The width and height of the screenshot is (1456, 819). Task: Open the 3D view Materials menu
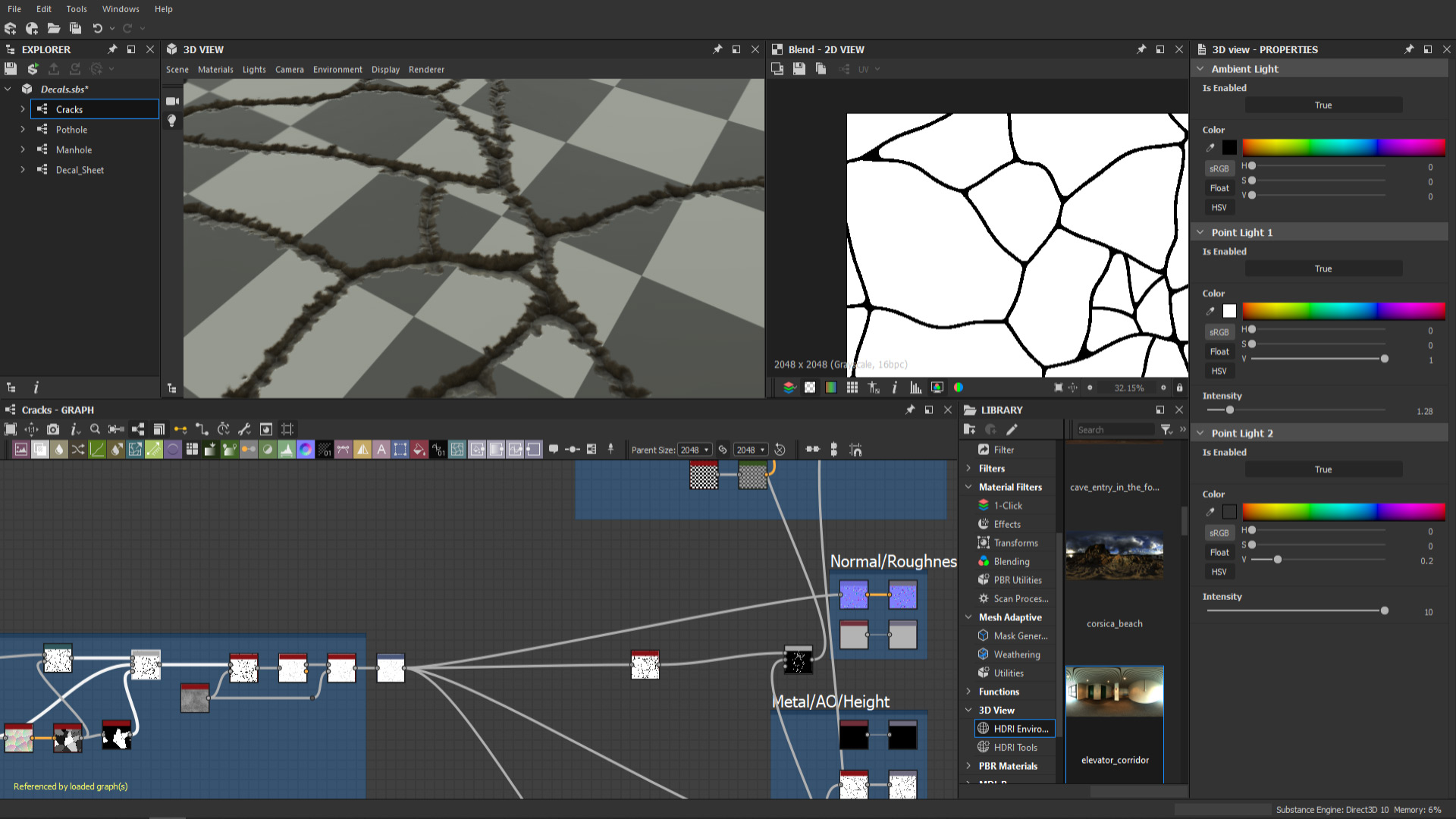(x=215, y=70)
